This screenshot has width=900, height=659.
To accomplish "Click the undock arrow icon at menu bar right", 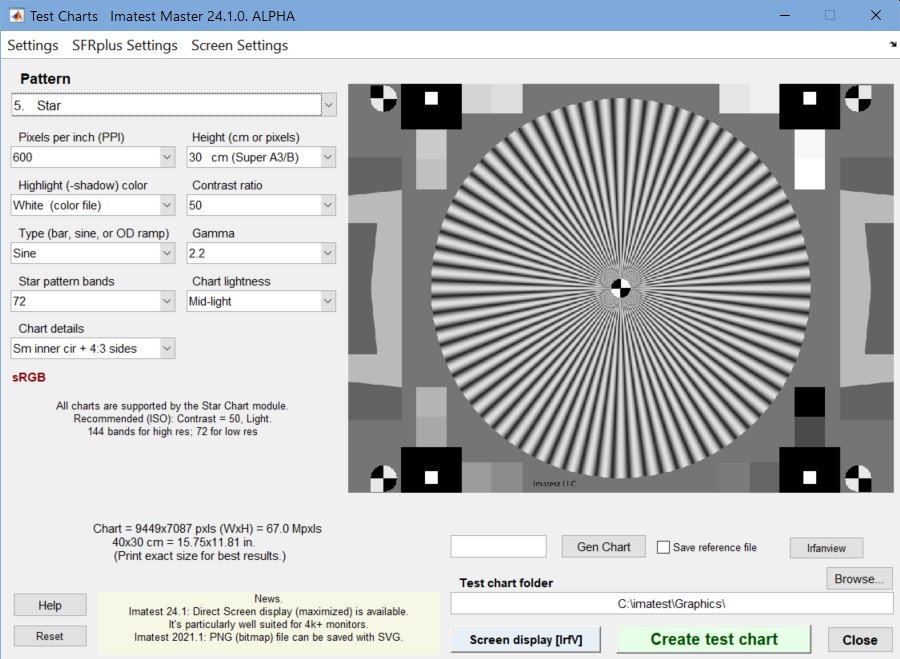I will point(893,44).
